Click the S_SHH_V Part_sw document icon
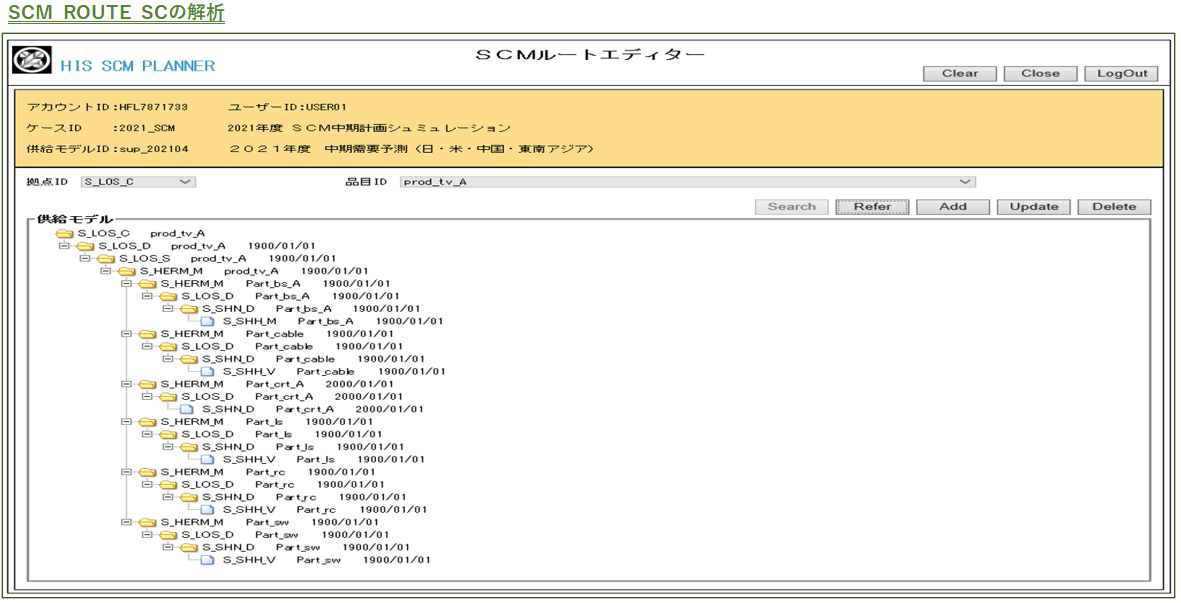 click(x=208, y=560)
